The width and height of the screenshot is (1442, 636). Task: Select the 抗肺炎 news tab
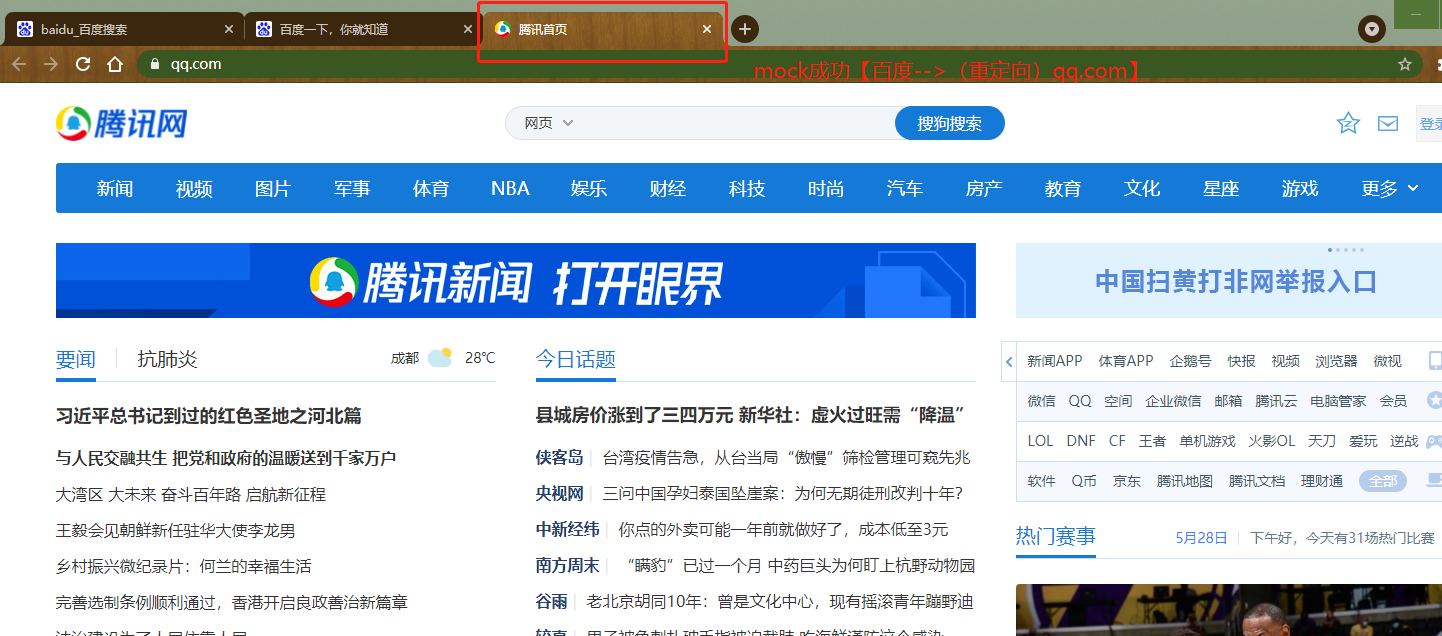(x=167, y=359)
